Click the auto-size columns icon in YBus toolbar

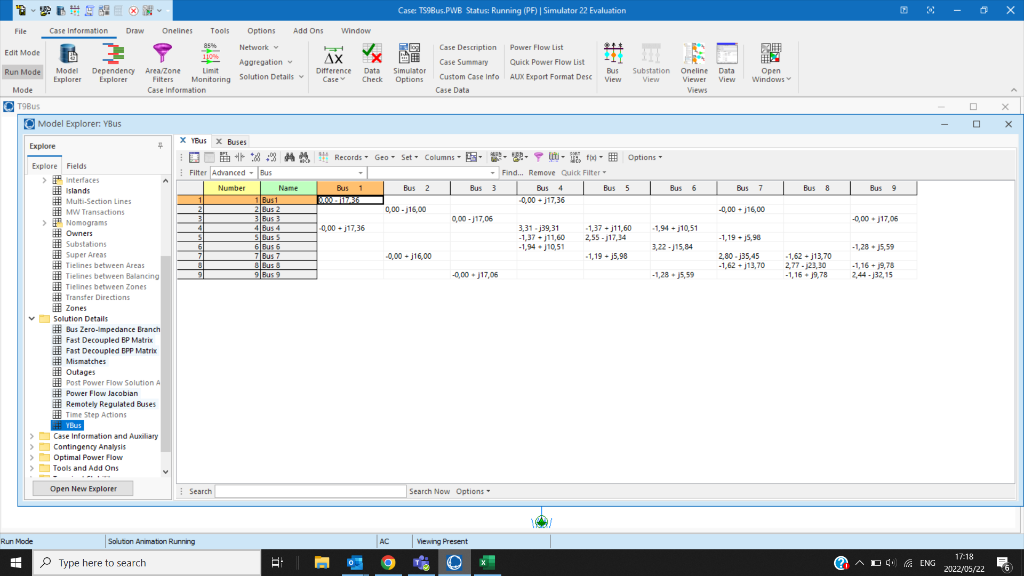point(240,157)
